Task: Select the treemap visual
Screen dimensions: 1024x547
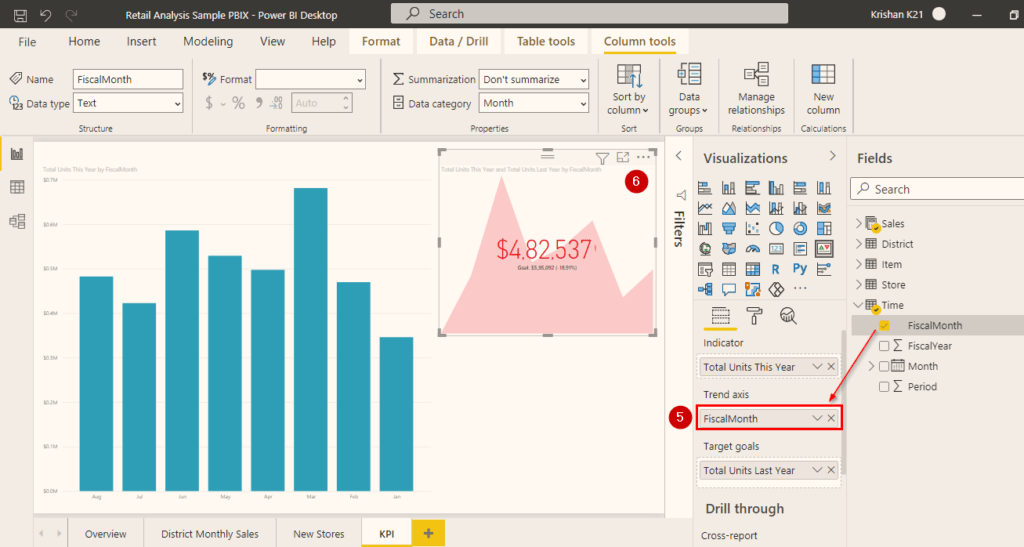Action: 824,228
